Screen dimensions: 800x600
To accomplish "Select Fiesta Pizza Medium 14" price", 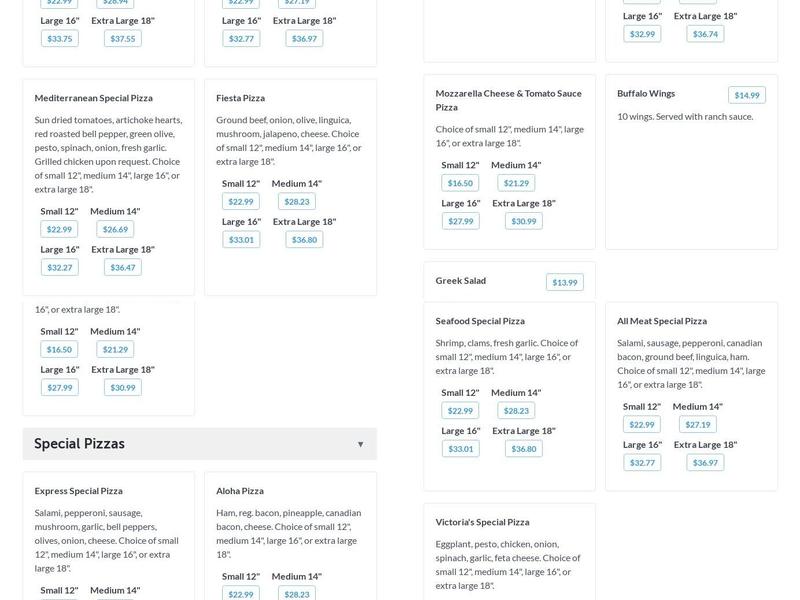I will click(297, 201).
